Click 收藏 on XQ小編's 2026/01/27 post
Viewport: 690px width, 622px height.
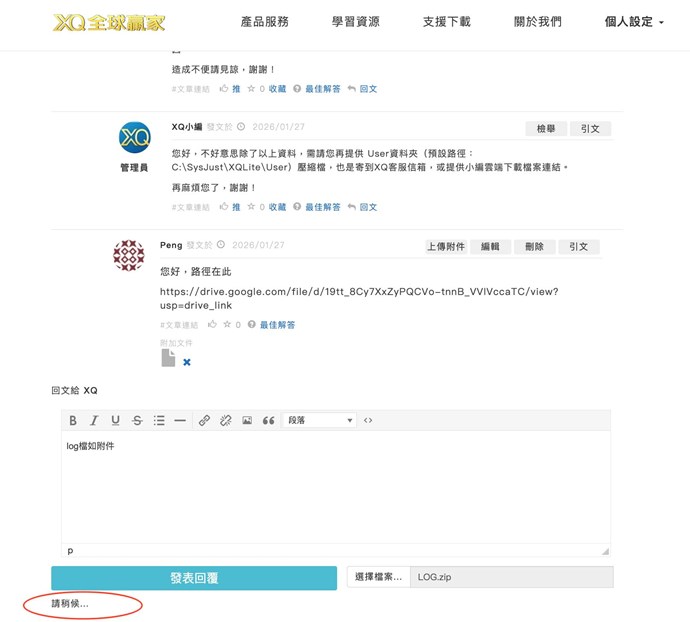(277, 207)
